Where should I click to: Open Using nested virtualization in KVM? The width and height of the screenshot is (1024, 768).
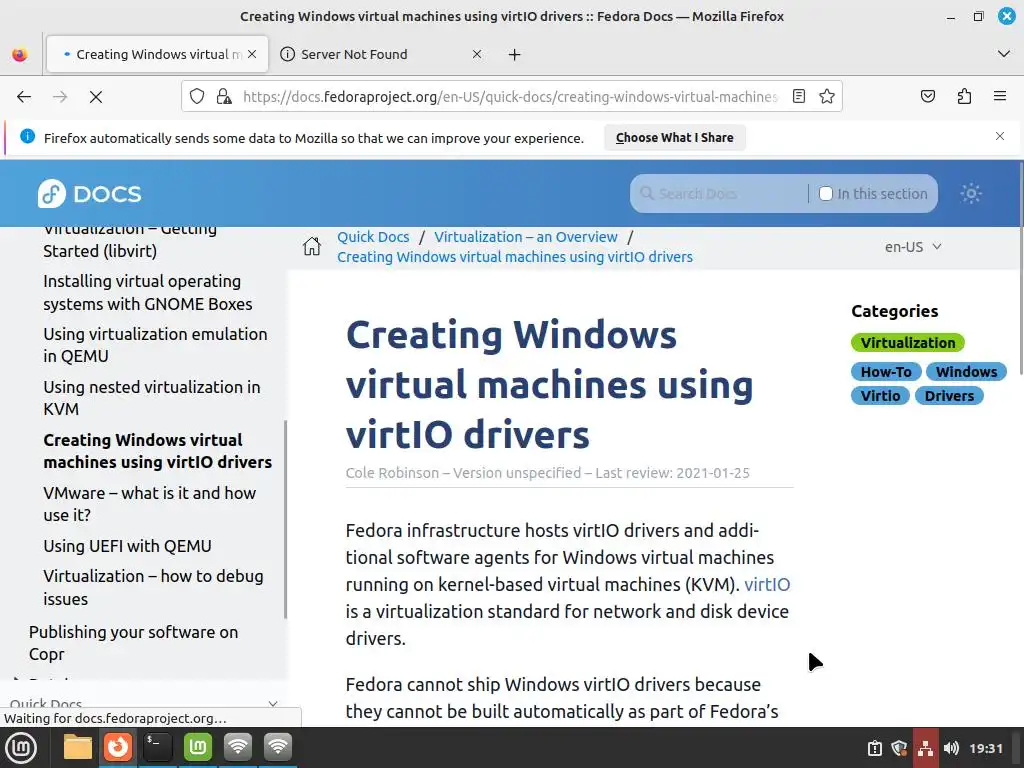[152, 398]
